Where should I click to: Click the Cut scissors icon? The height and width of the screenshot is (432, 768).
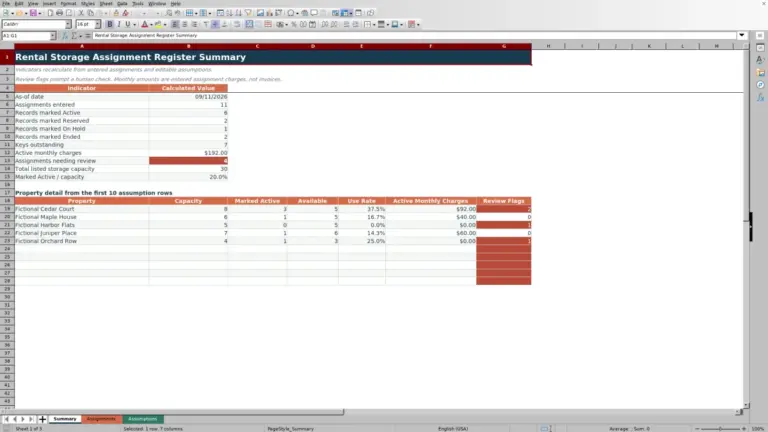81,13
